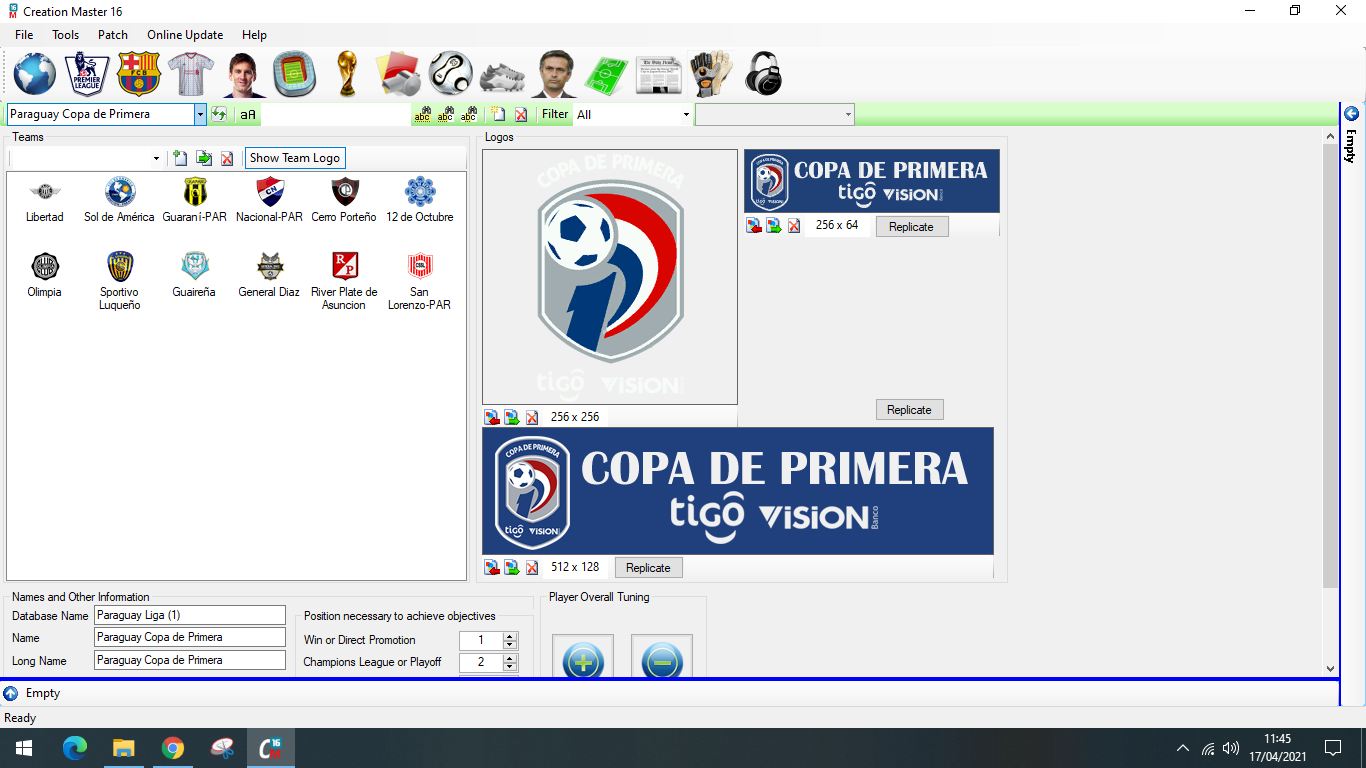Click Replicate next to 512 x 128
Screen dimensions: 1366x768
pos(648,568)
